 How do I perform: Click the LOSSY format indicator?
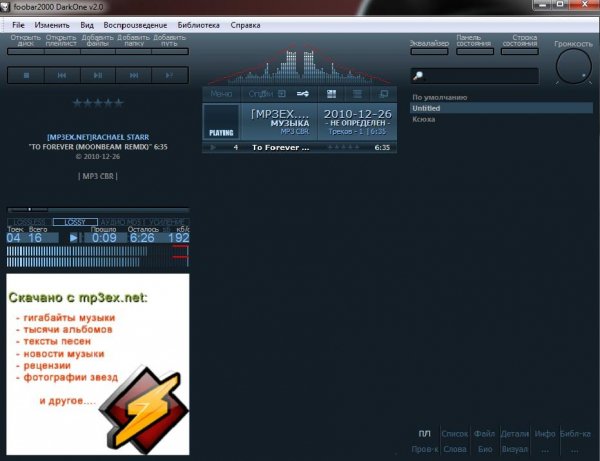[x=75, y=222]
